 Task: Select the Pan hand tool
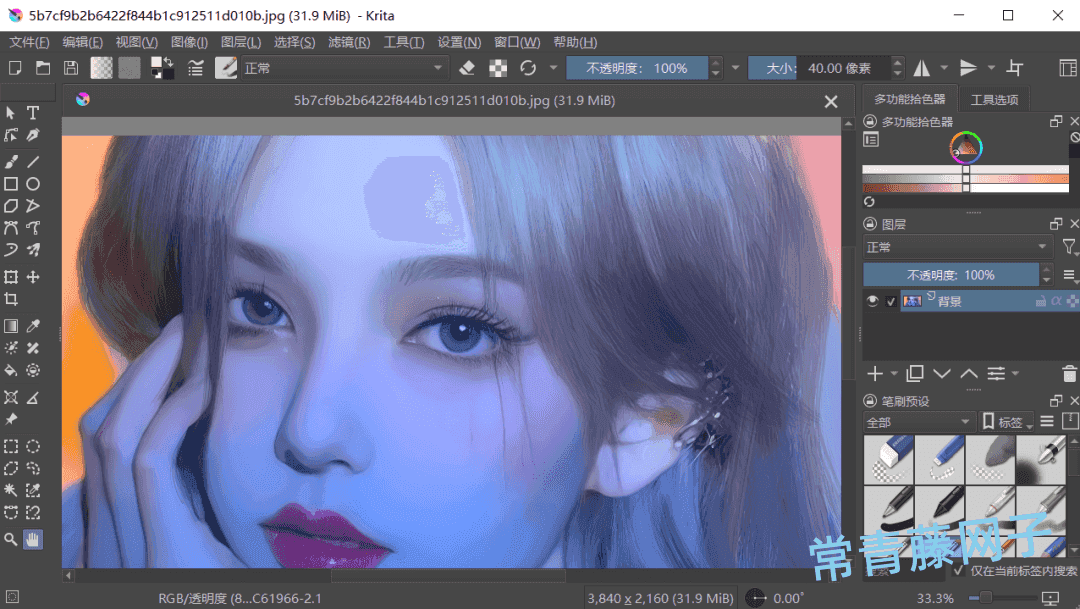pos(32,539)
